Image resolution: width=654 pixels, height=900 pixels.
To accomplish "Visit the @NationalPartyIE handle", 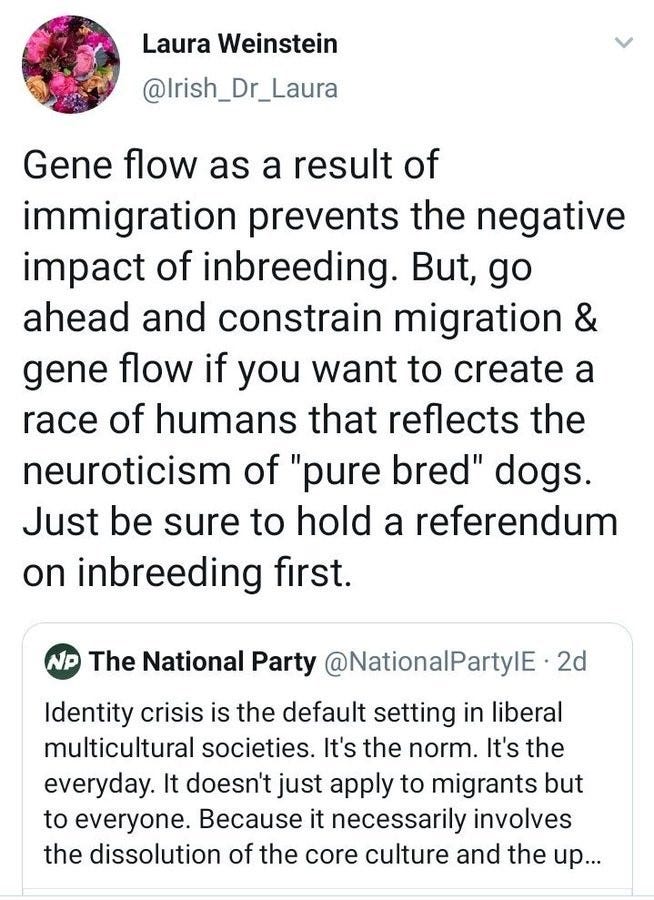I will pyautogui.click(x=430, y=662).
